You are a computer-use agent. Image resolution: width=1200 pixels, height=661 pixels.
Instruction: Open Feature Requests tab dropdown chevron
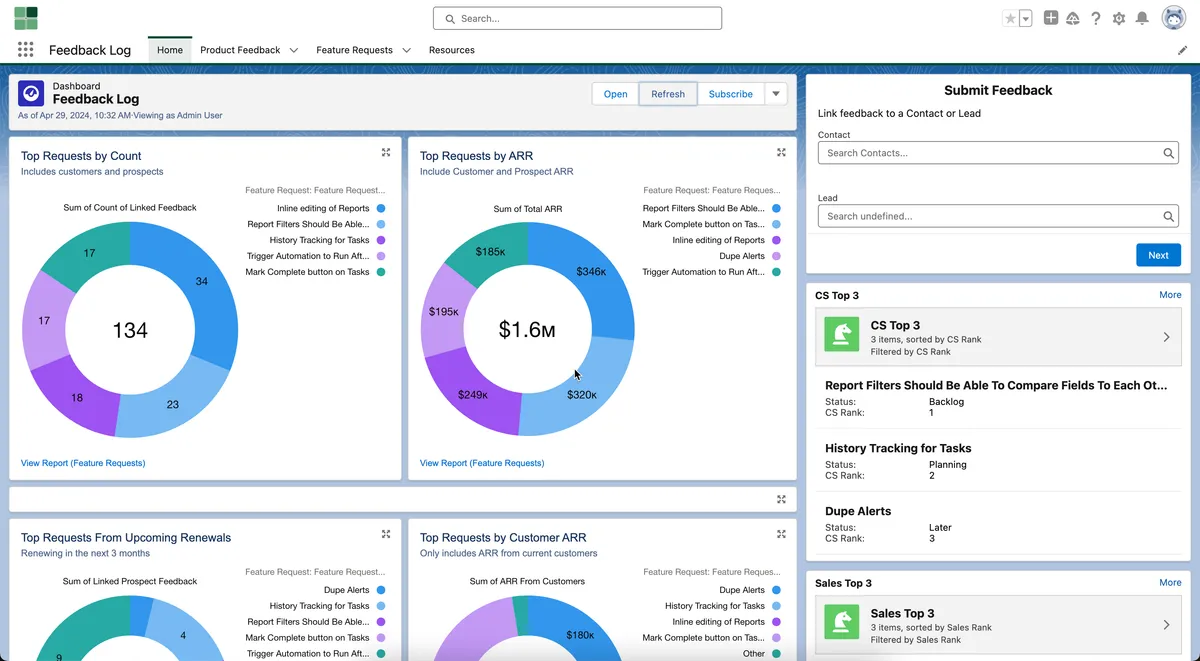click(407, 50)
